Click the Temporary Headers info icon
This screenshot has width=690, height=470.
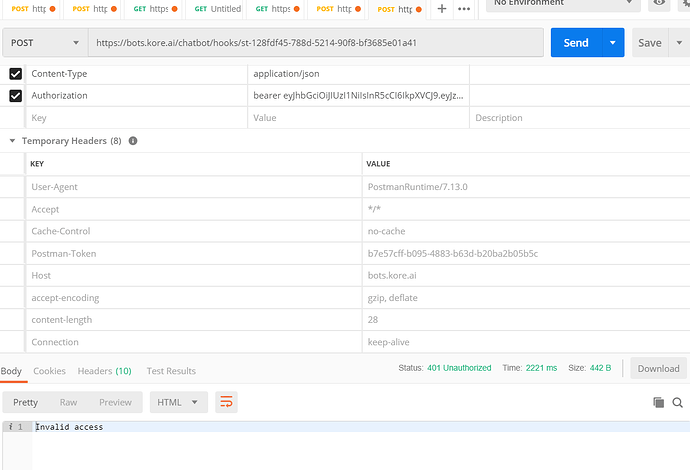(133, 141)
